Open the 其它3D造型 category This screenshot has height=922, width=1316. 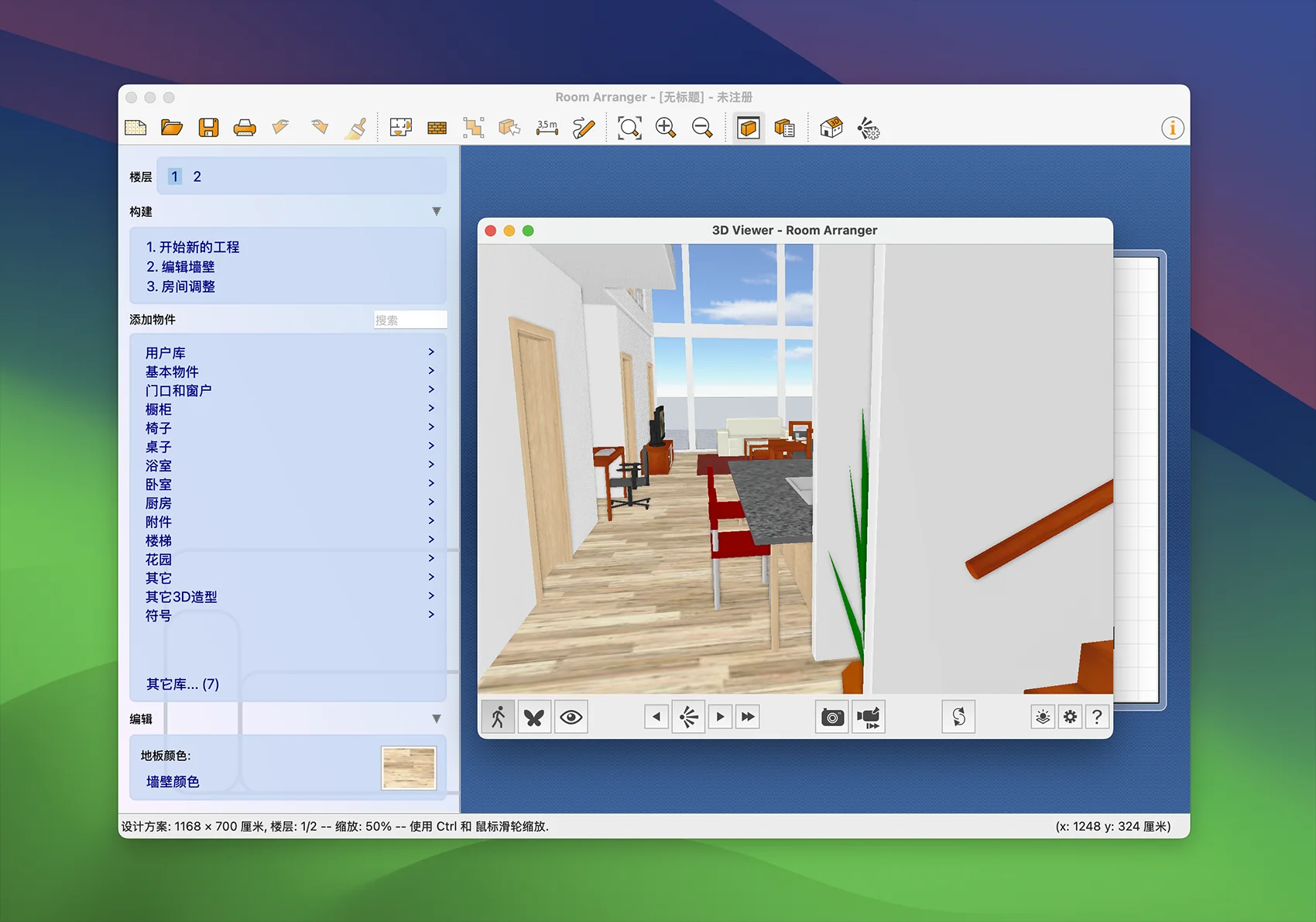click(x=290, y=597)
